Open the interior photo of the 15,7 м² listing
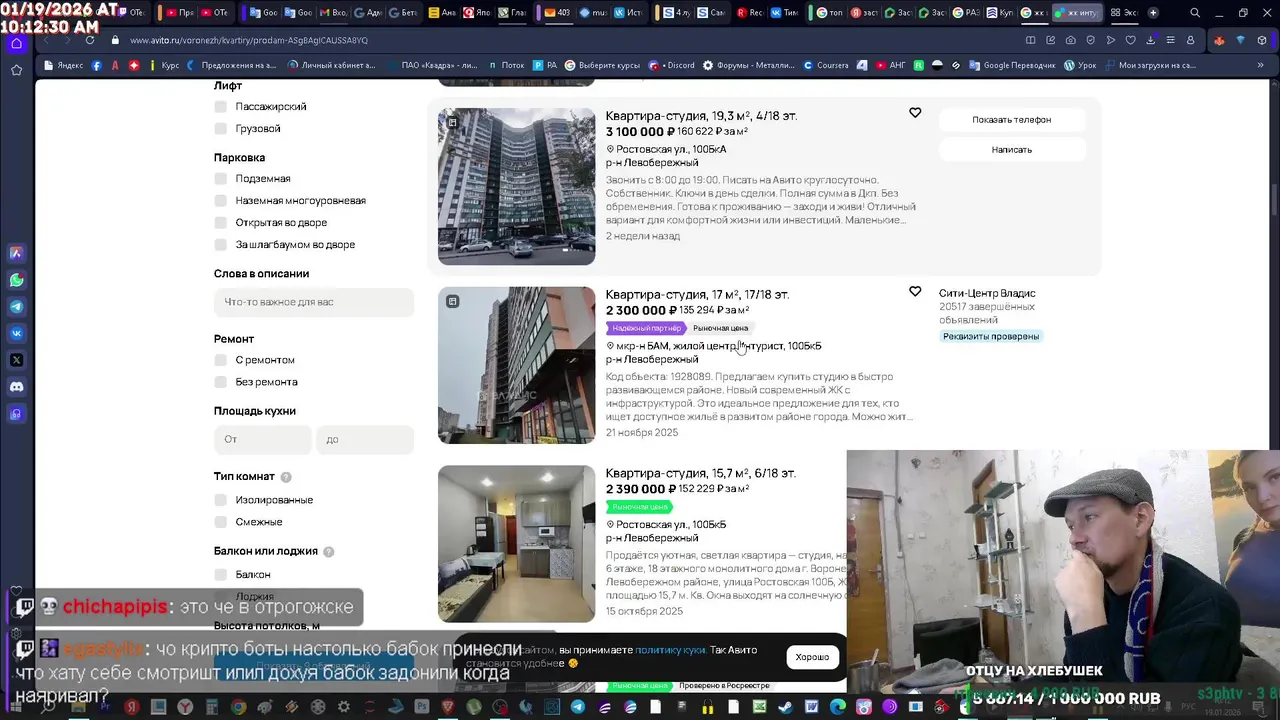1280x720 pixels. 516,544
